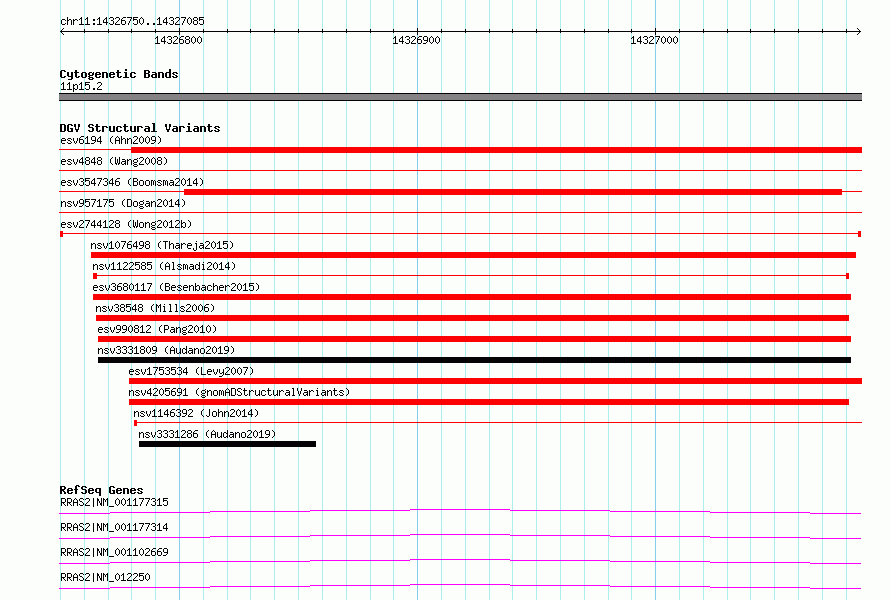Open transcript RRAS2|NM_001177315
The image size is (890, 600).
[114, 502]
